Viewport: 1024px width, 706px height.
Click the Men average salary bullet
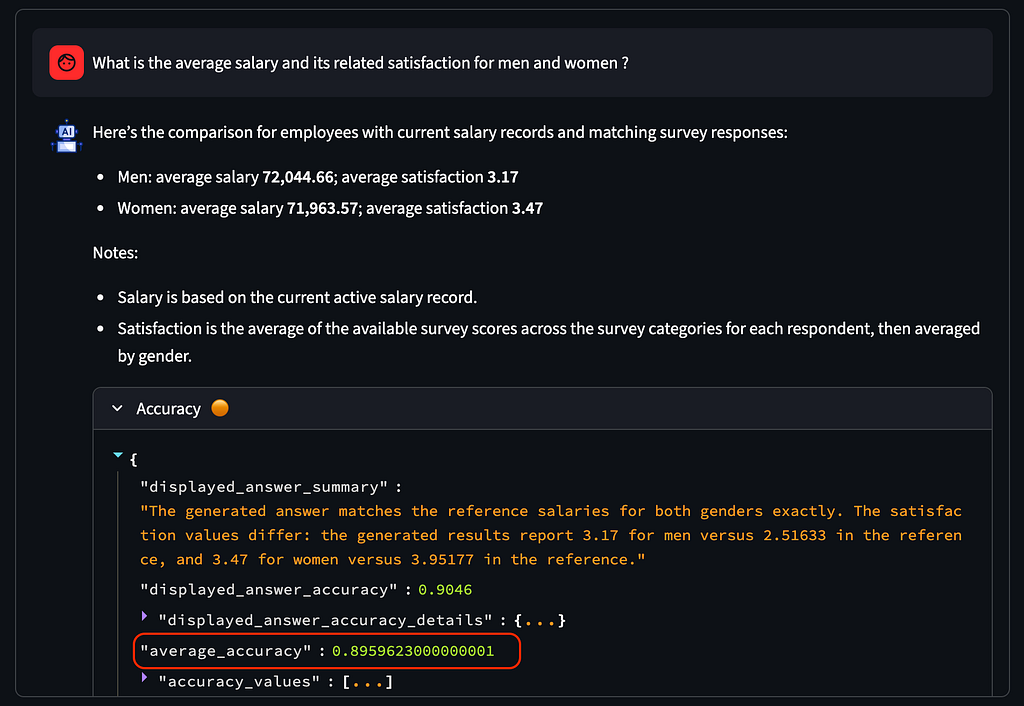click(x=317, y=177)
